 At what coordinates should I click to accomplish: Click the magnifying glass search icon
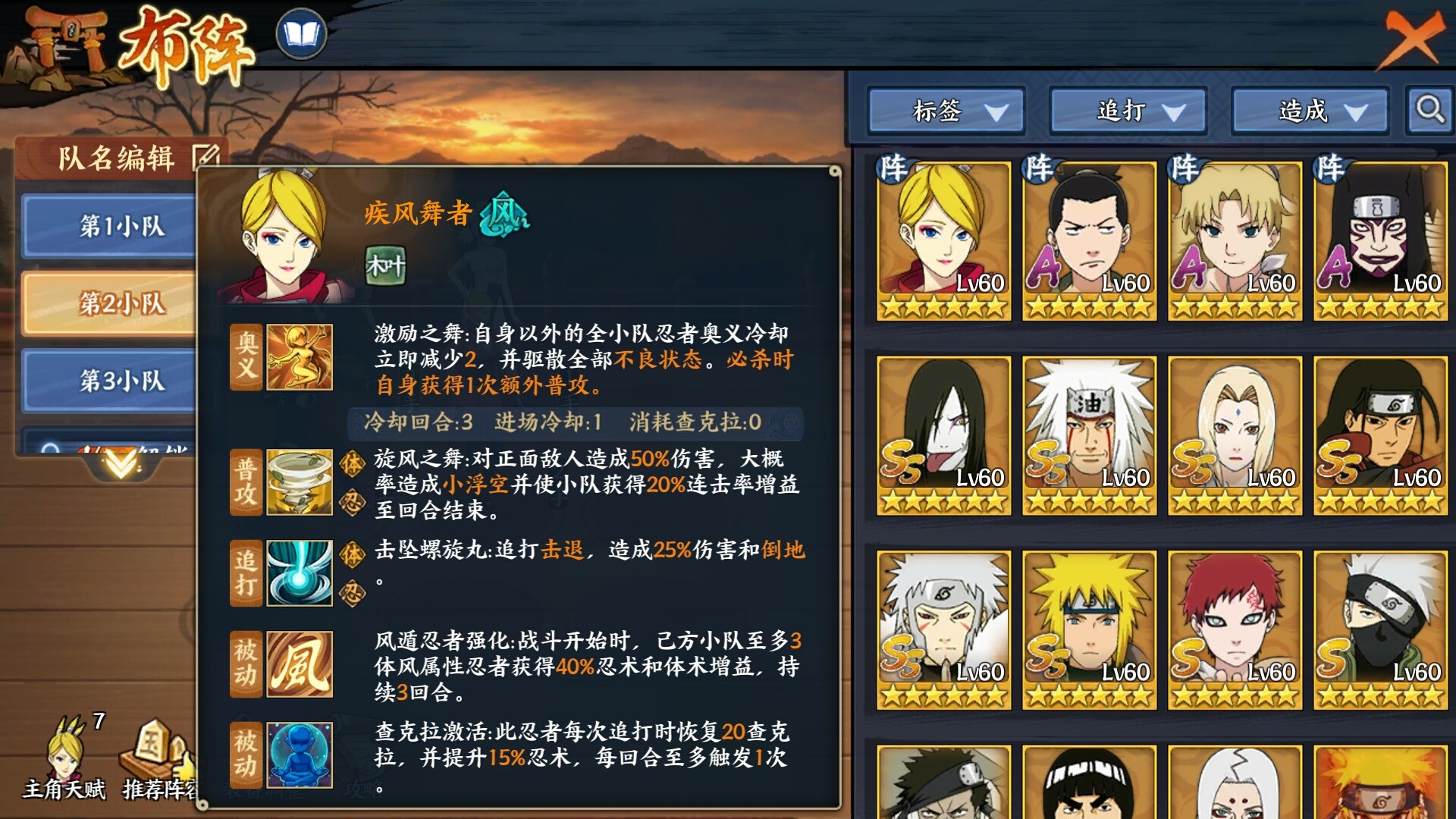coord(1429,111)
